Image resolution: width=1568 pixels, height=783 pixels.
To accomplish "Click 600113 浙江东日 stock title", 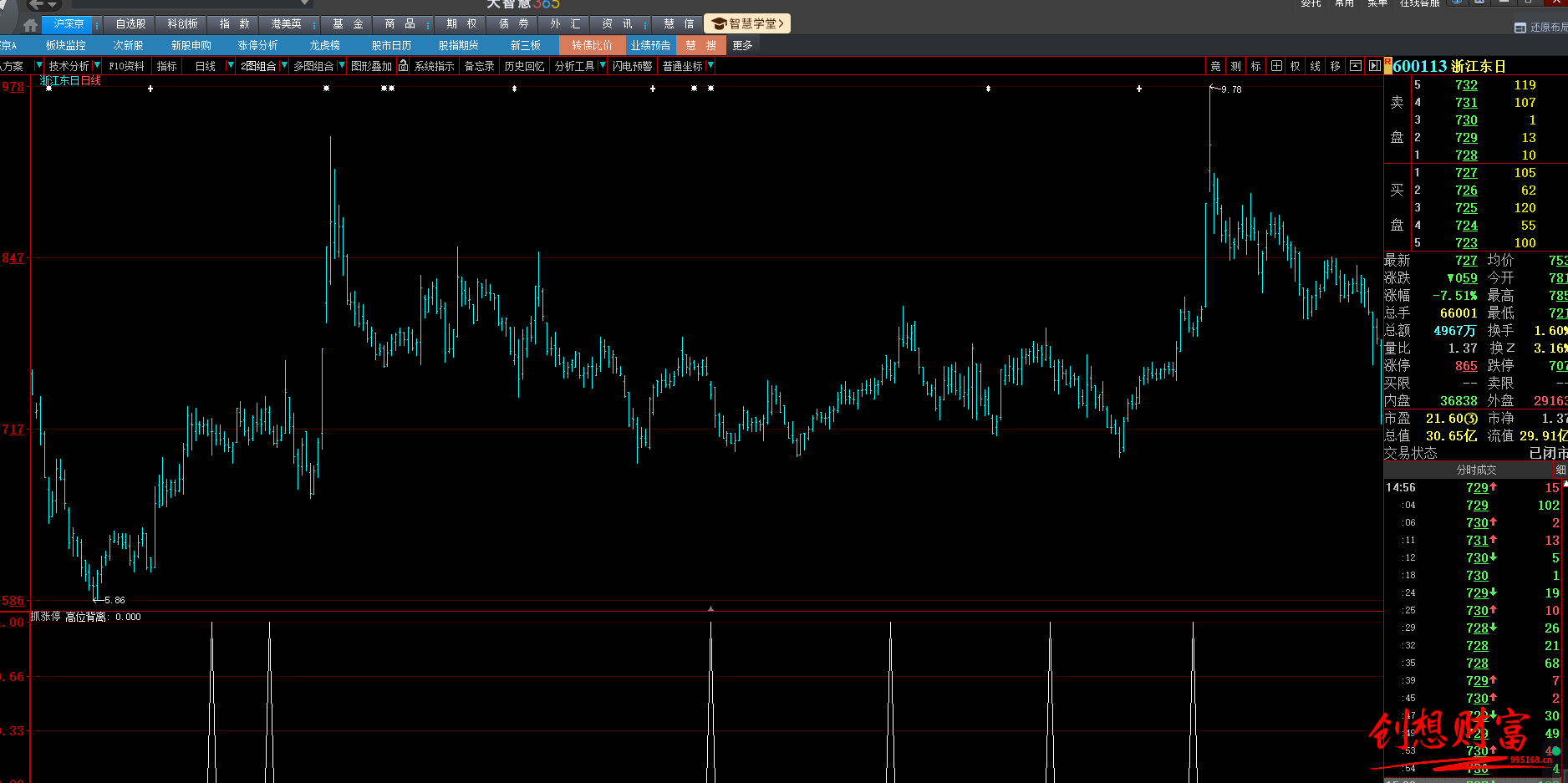I will (x=1449, y=66).
